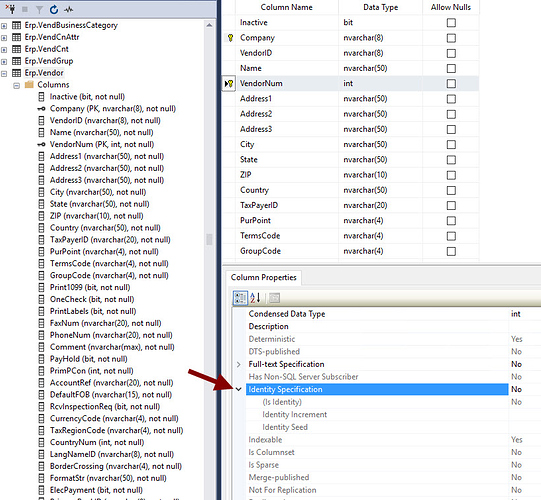Check Allow Nulls for the GroupCode column
The image size is (541, 500).
pyautogui.click(x=451, y=251)
